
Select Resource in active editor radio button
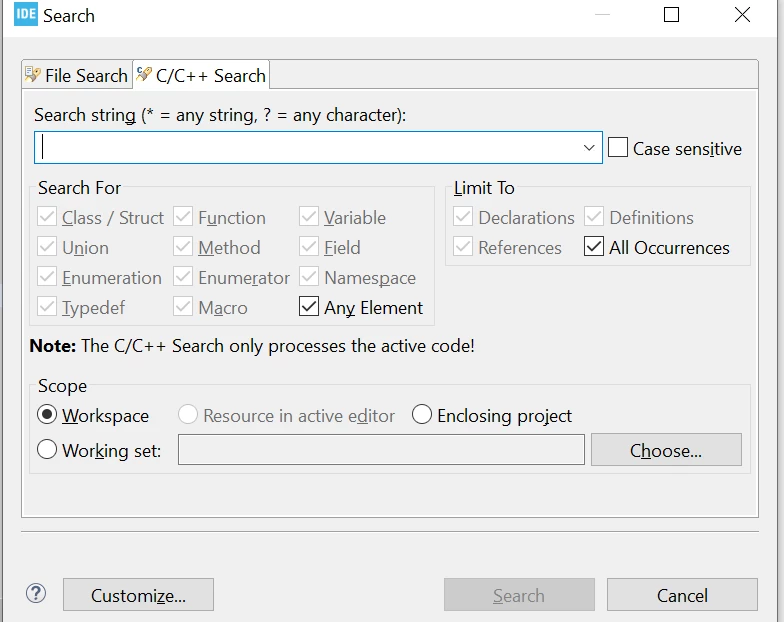(188, 414)
